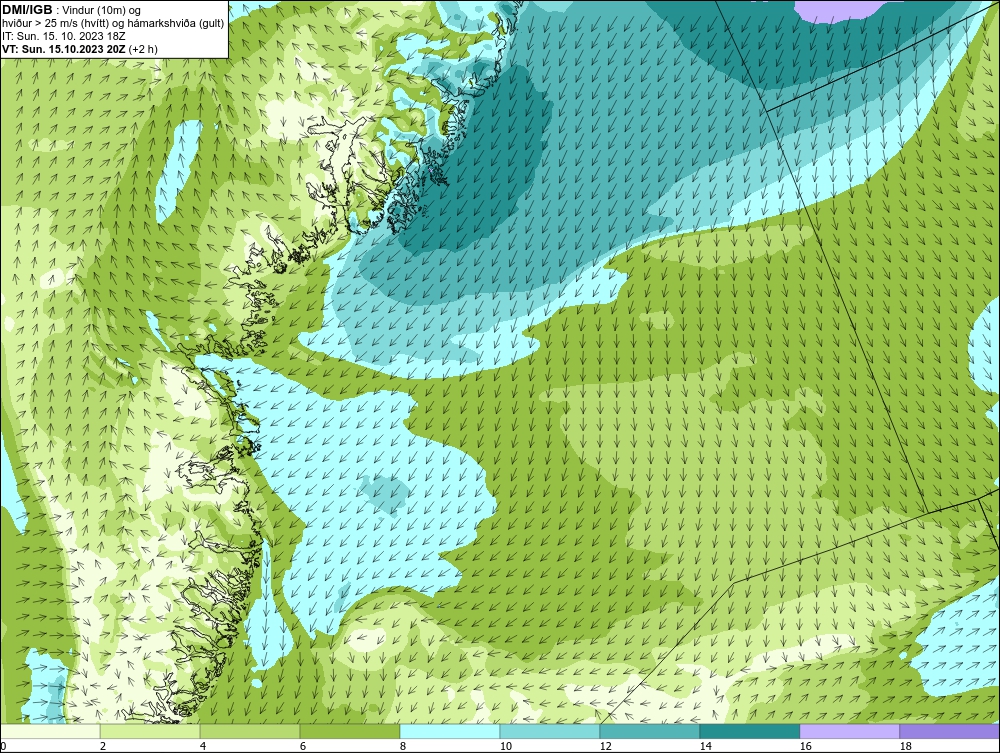Click the legend label '18'

click(905, 746)
